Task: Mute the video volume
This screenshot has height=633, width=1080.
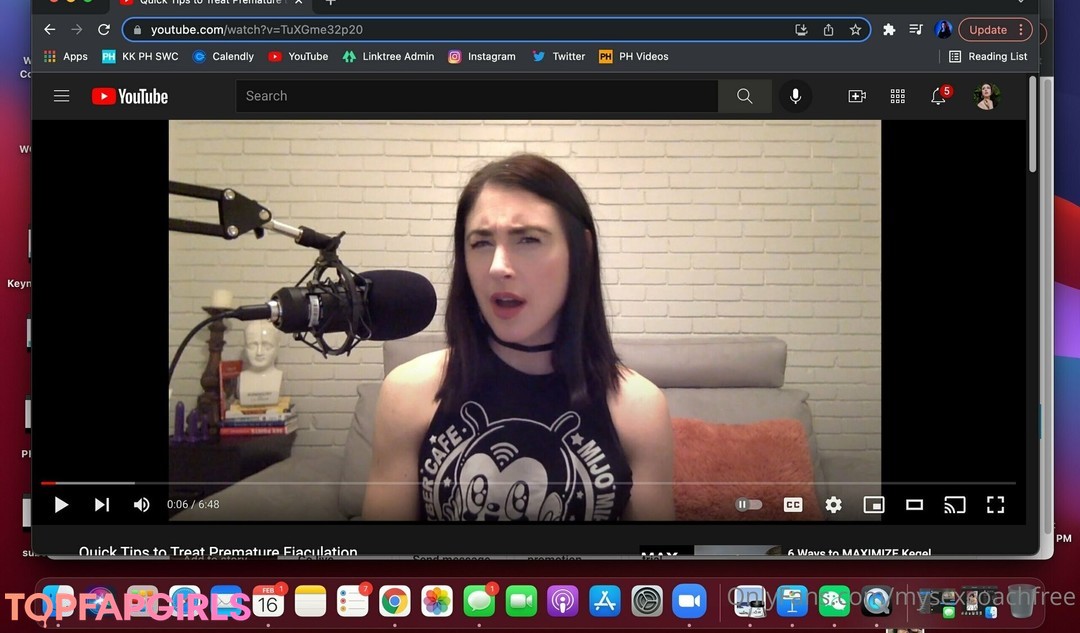Action: (142, 505)
